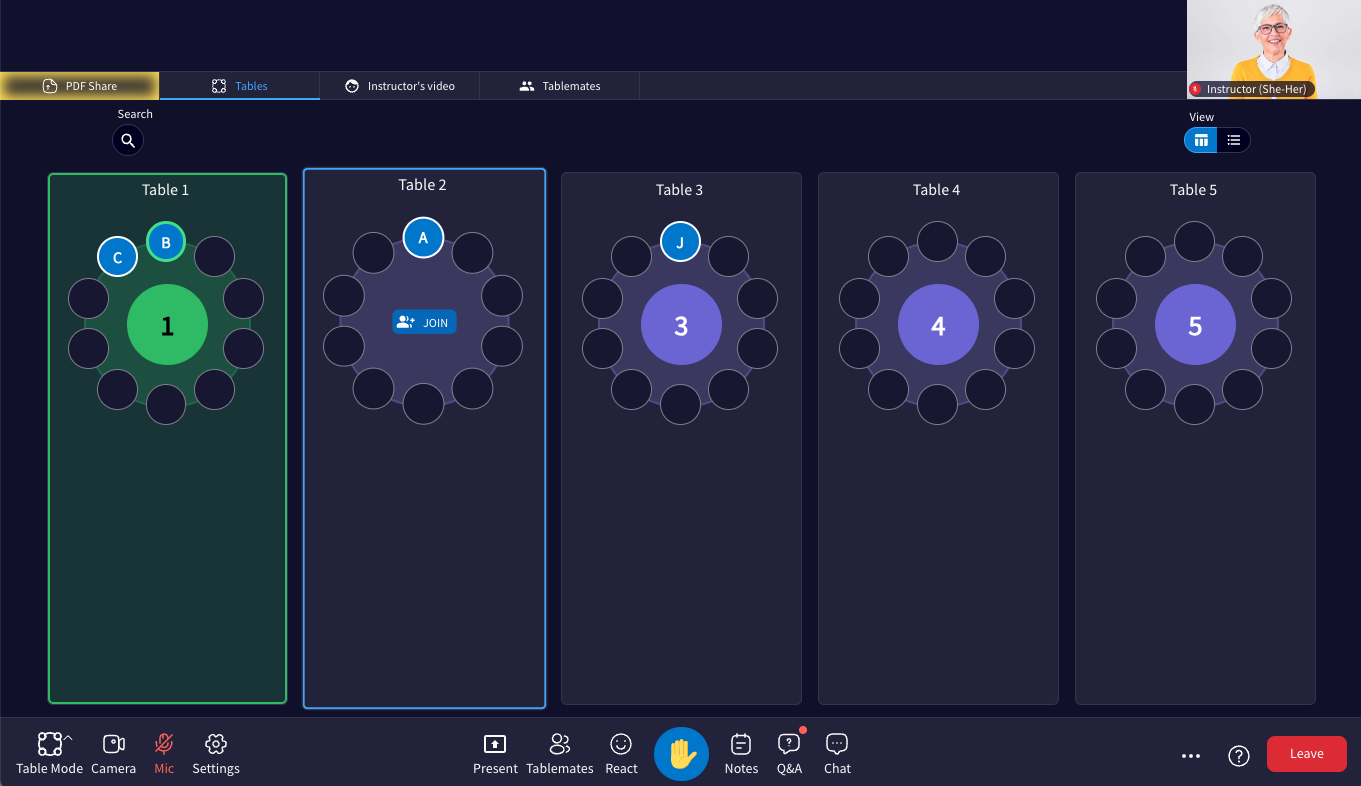
Task: Select participant B avatar at Table 1
Action: point(166,242)
